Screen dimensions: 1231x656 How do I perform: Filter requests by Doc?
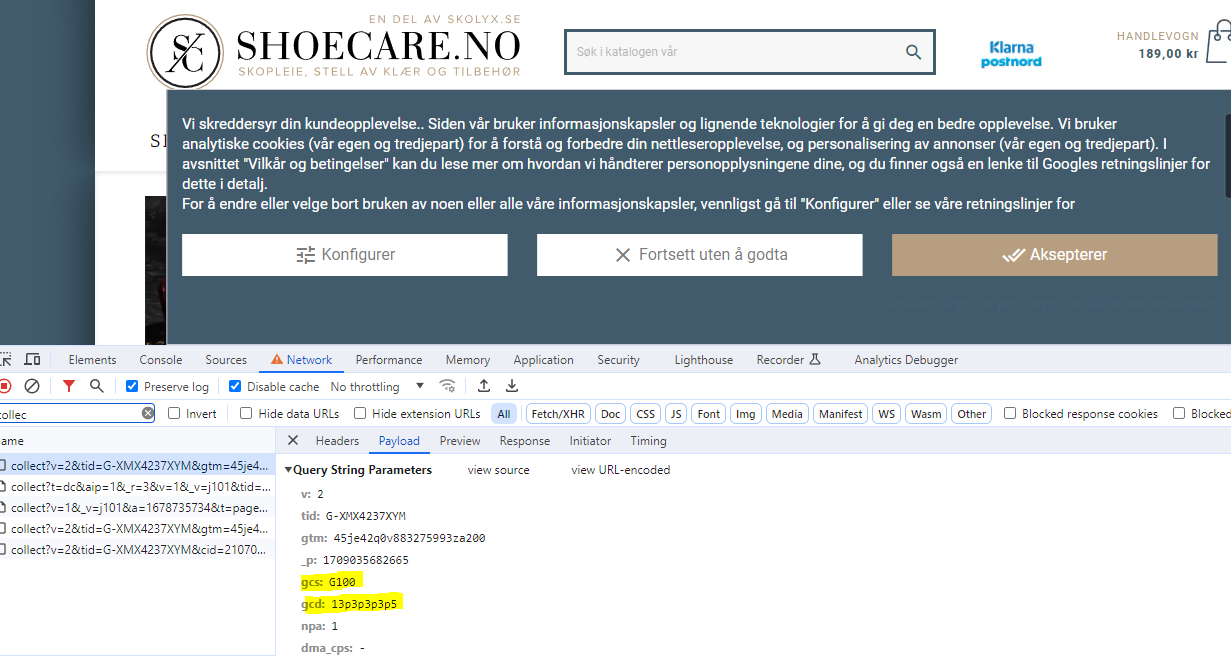[x=611, y=414]
